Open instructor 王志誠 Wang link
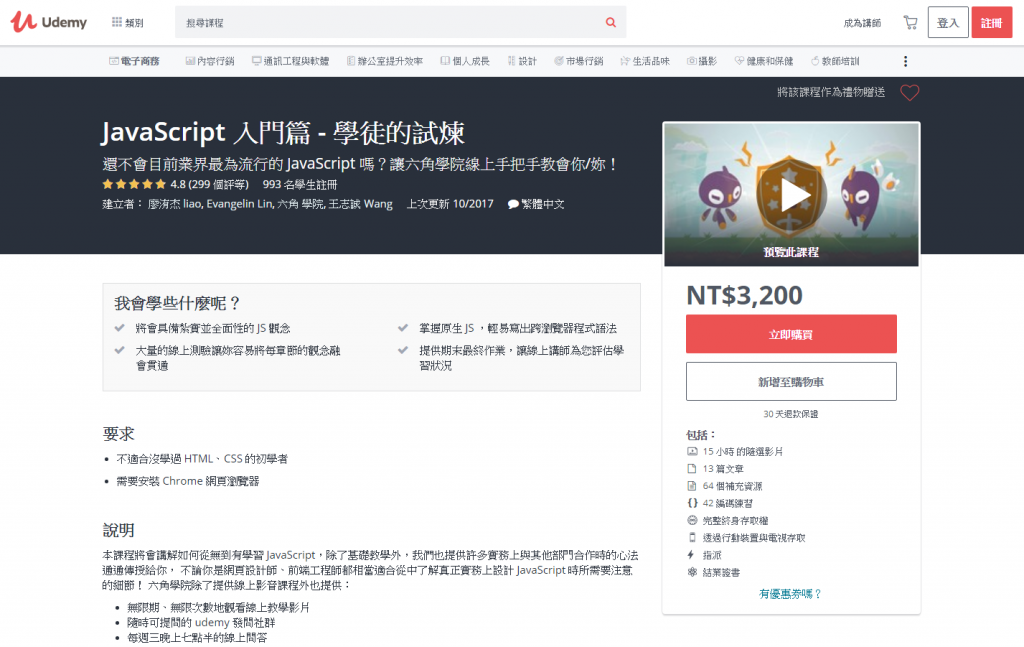The image size is (1024, 647). [360, 204]
